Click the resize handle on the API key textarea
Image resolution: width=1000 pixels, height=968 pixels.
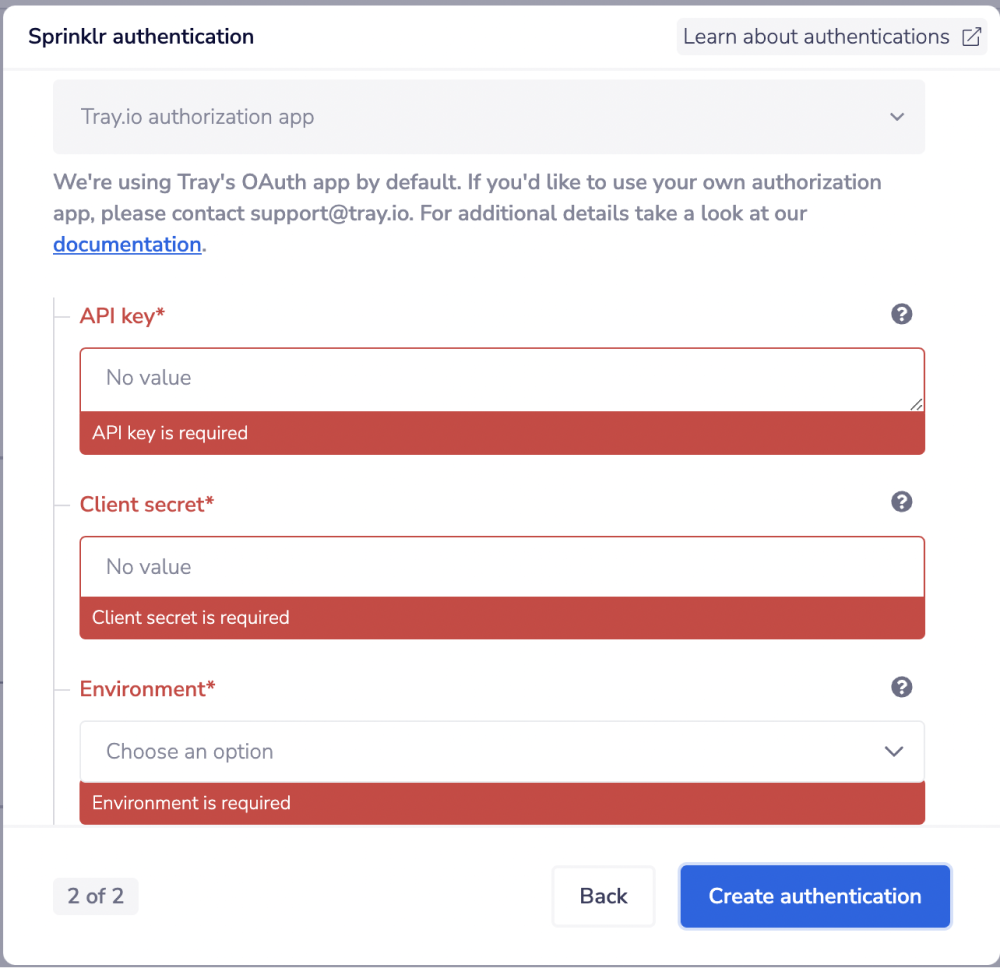pos(916,404)
